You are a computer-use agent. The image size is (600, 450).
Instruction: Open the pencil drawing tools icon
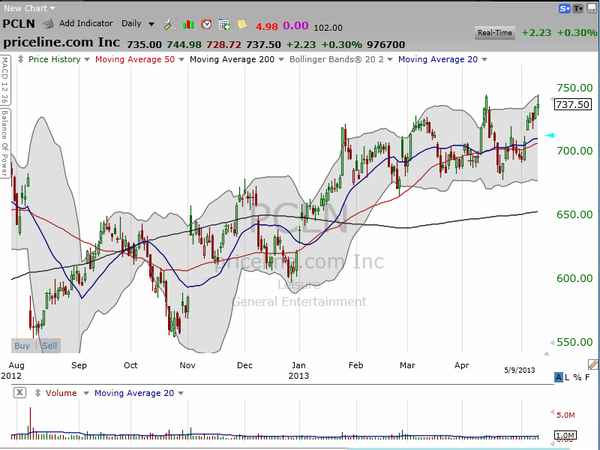pos(593,364)
